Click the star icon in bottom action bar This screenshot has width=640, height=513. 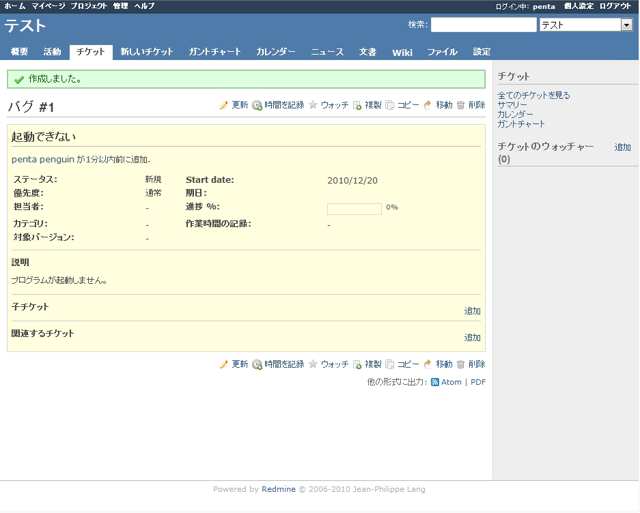coord(313,364)
